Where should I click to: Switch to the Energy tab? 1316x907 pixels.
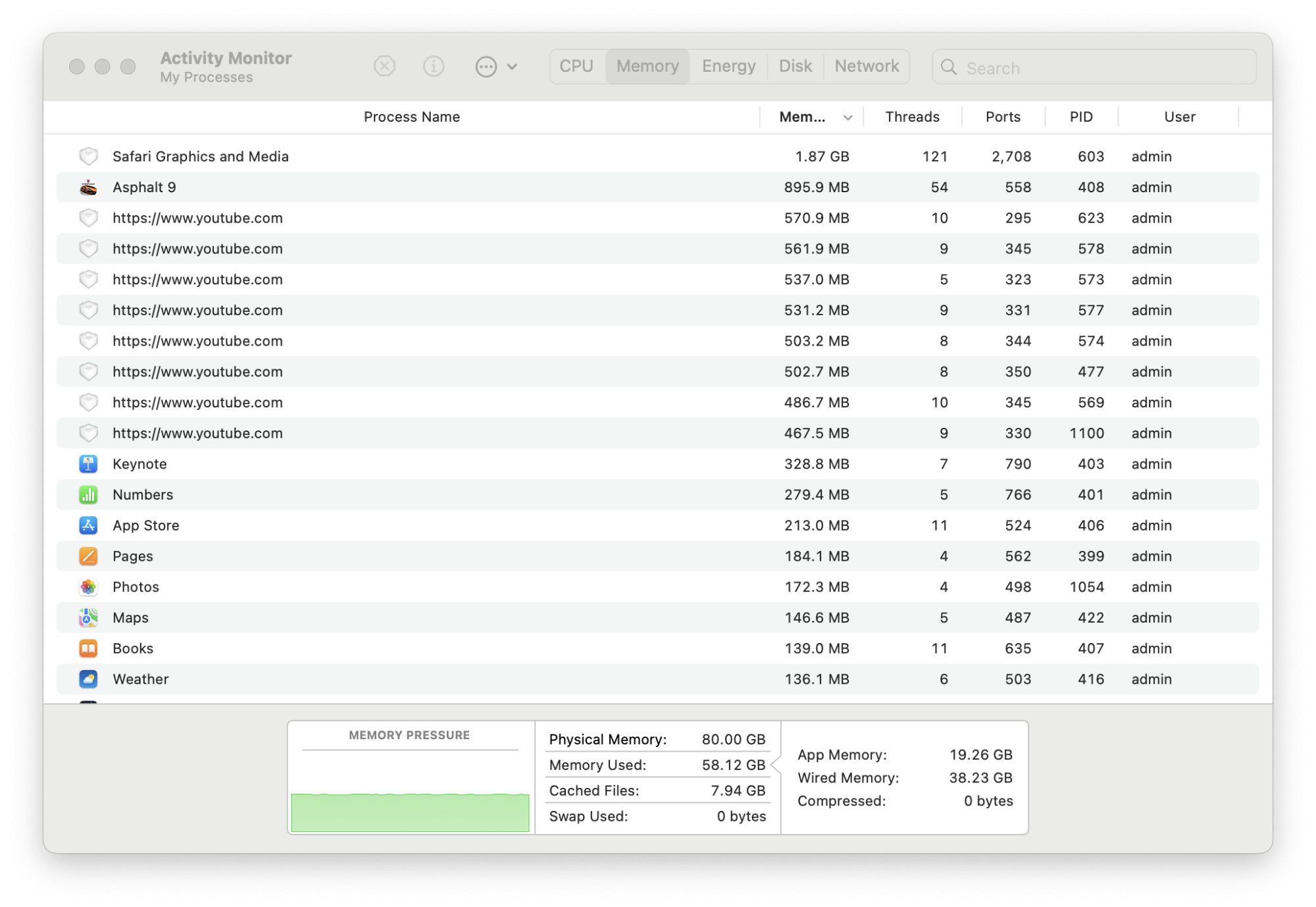tap(728, 66)
